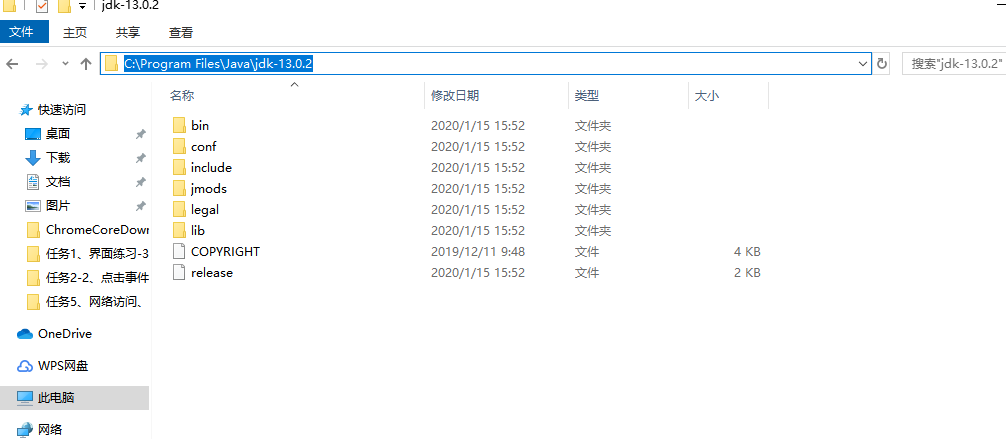
Task: Switch to the 主页 tab
Action: point(75,32)
